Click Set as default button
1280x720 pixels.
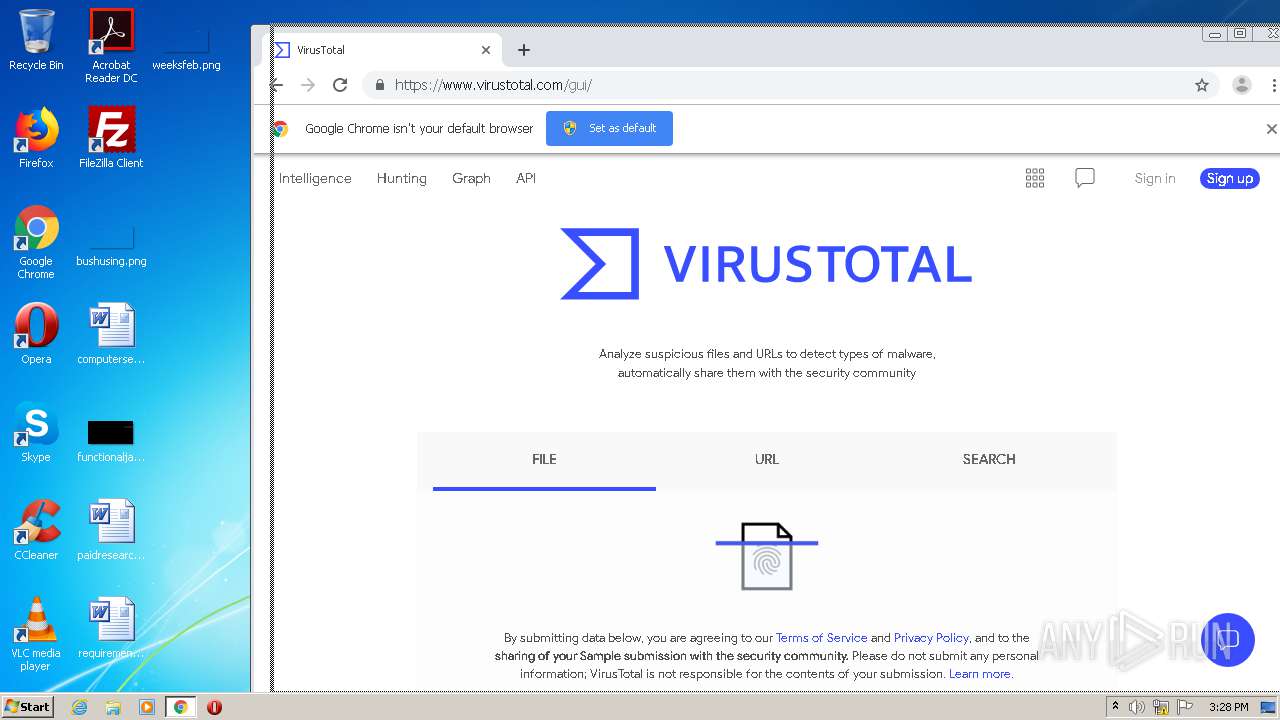tap(609, 128)
